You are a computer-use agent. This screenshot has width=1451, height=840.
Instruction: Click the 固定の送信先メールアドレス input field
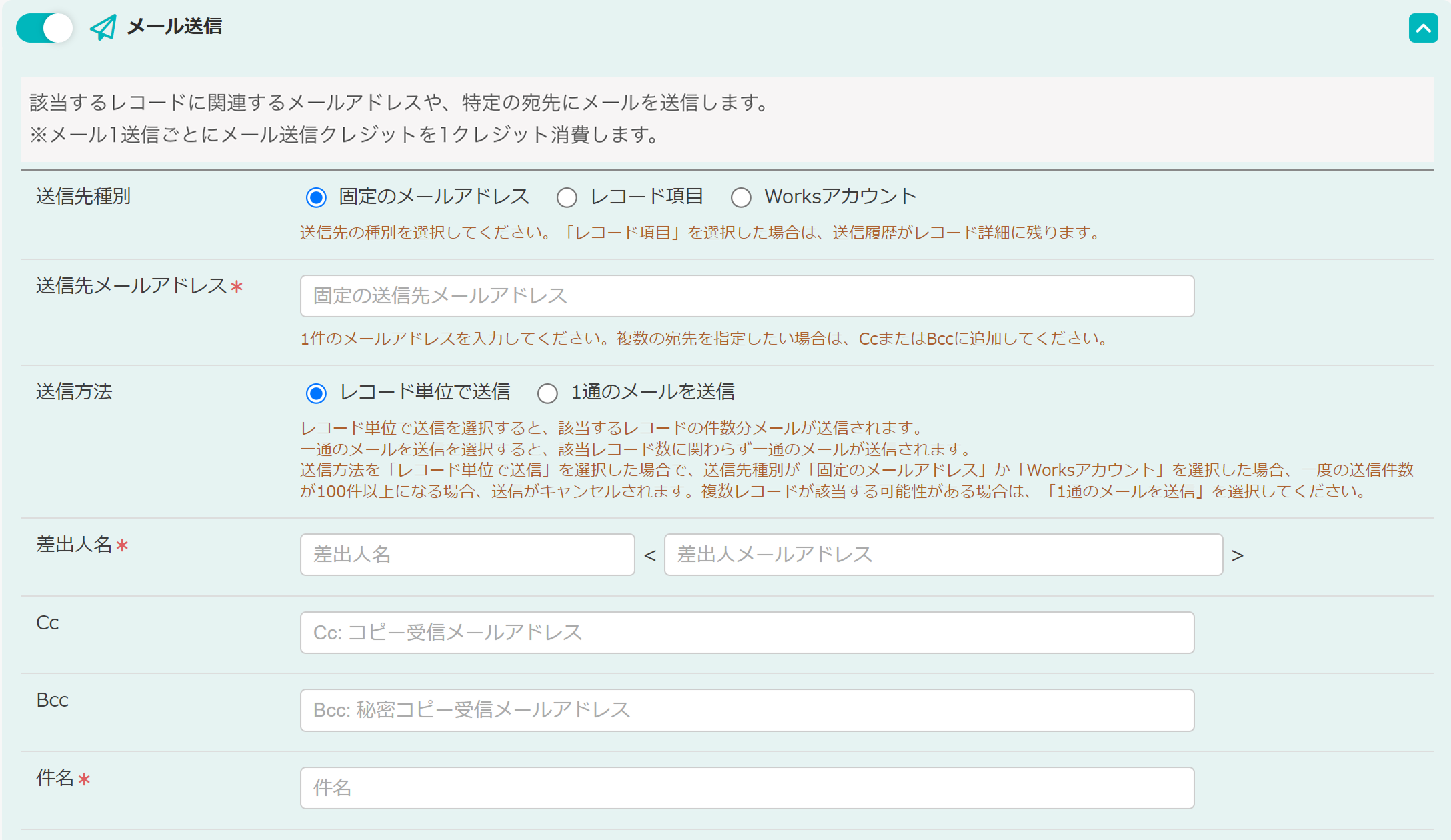tap(747, 296)
